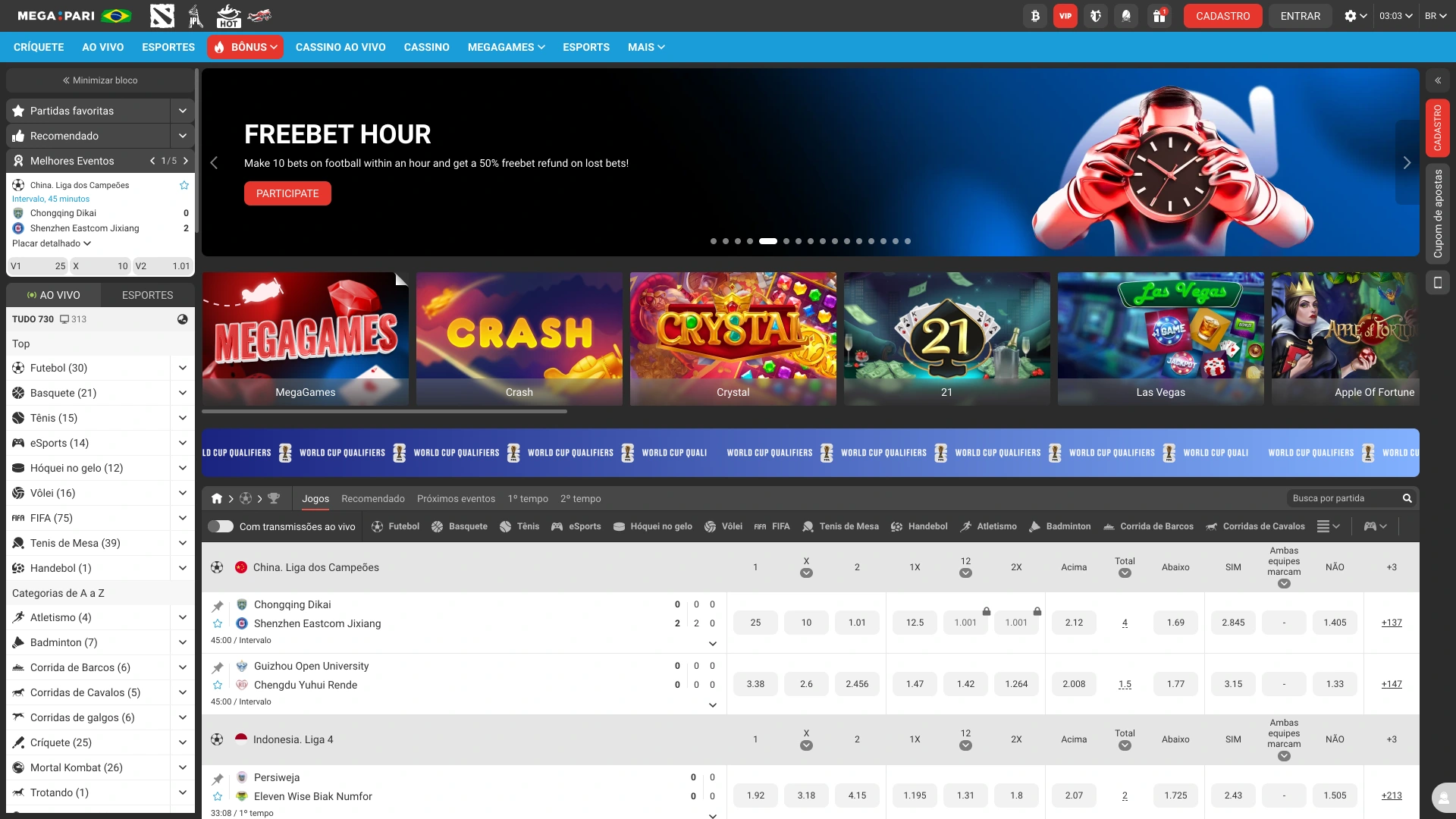The width and height of the screenshot is (1456, 819).
Task: Select the Corridas de Cavalos filter icon
Action: [1211, 526]
